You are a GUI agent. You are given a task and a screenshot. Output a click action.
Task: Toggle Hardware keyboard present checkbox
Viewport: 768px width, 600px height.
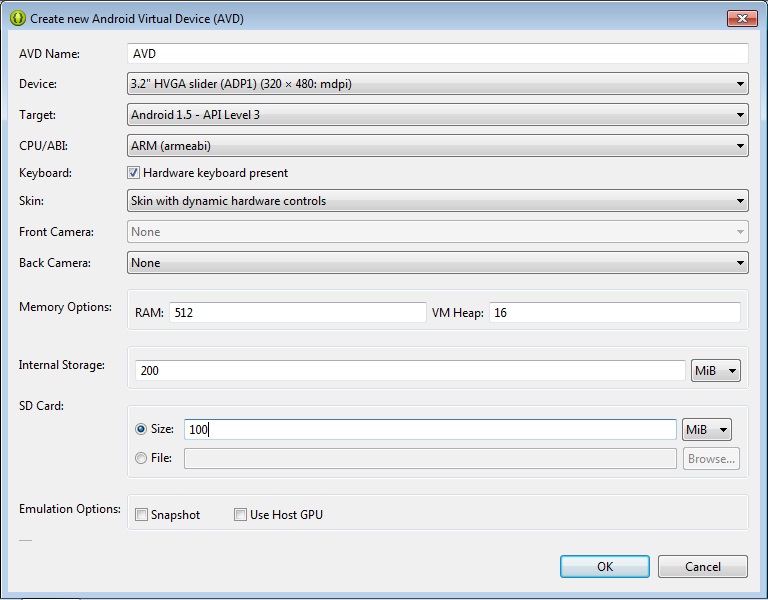pyautogui.click(x=133, y=172)
